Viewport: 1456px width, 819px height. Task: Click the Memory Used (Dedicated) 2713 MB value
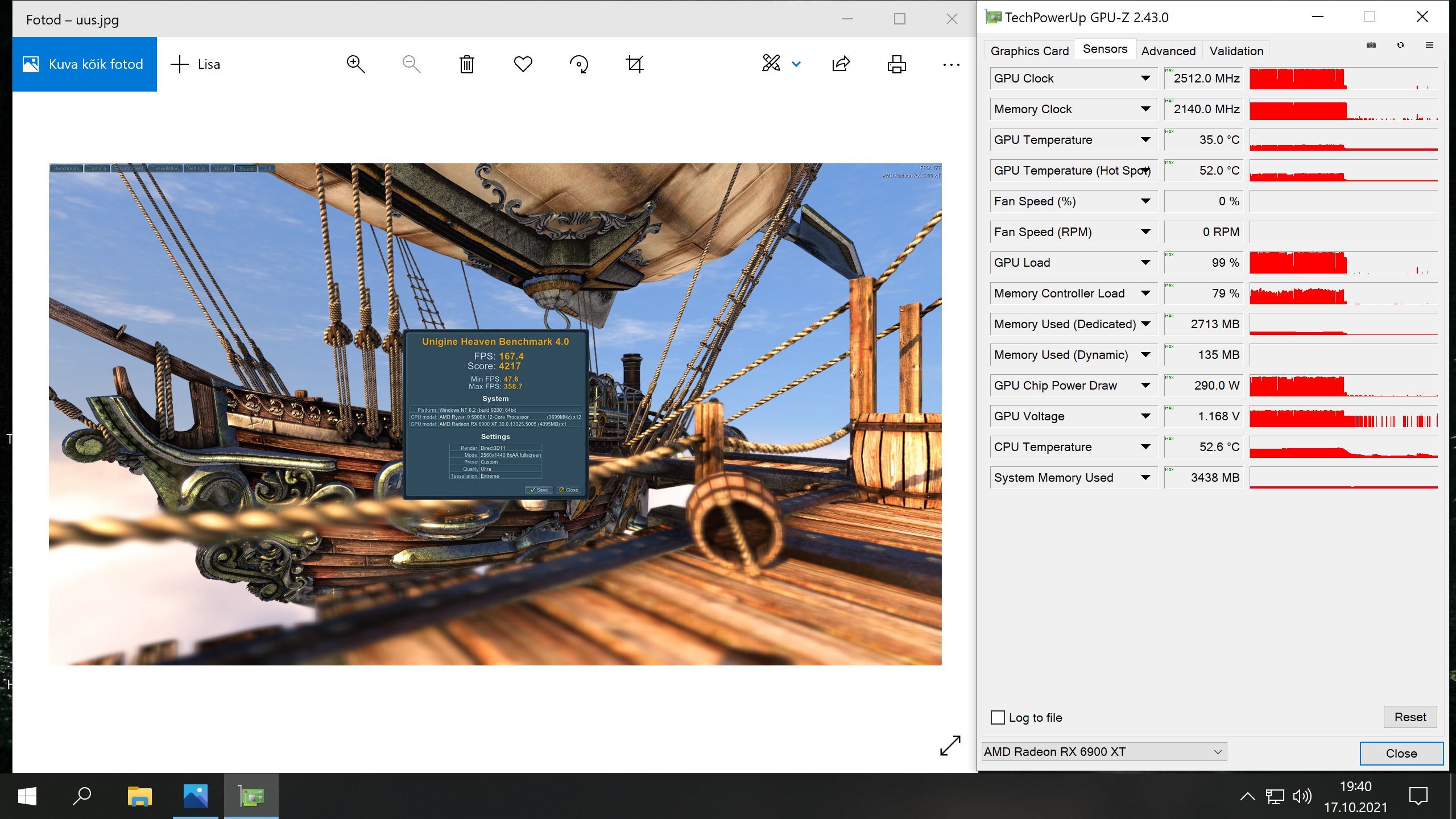point(1203,324)
